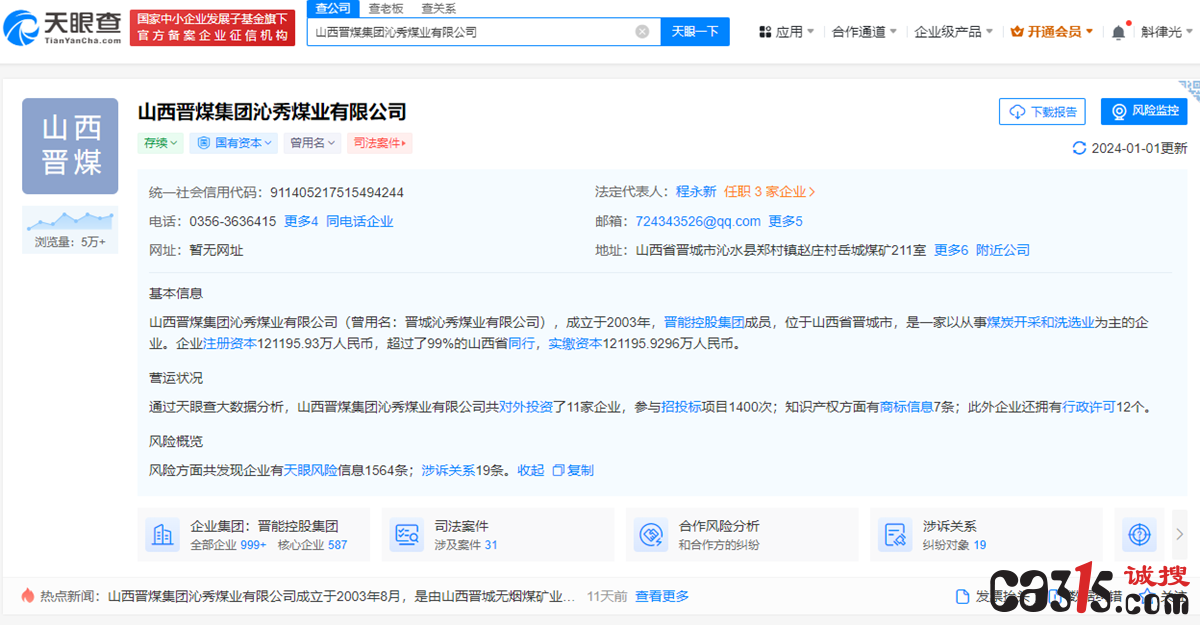
Task: Click the partially visible target card icon
Action: [1139, 535]
